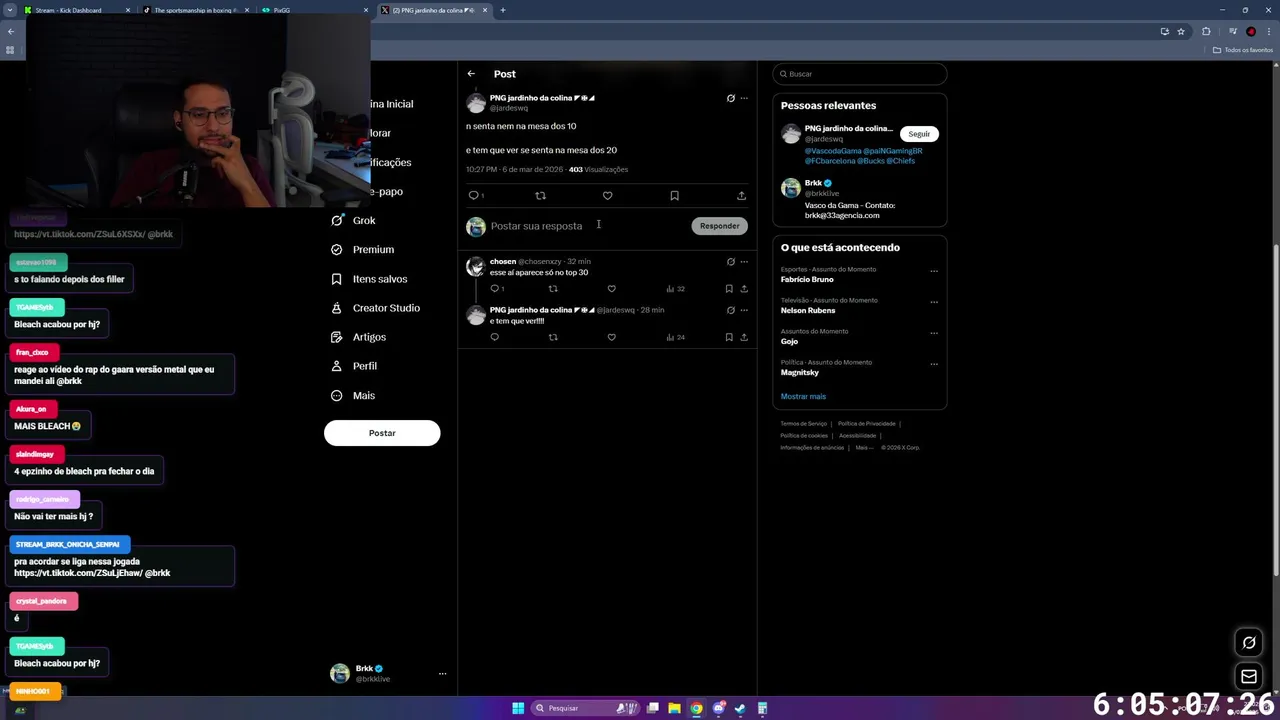Open trending topic Nelson Rubens
Screen dimensions: 1280x720
tap(808, 311)
